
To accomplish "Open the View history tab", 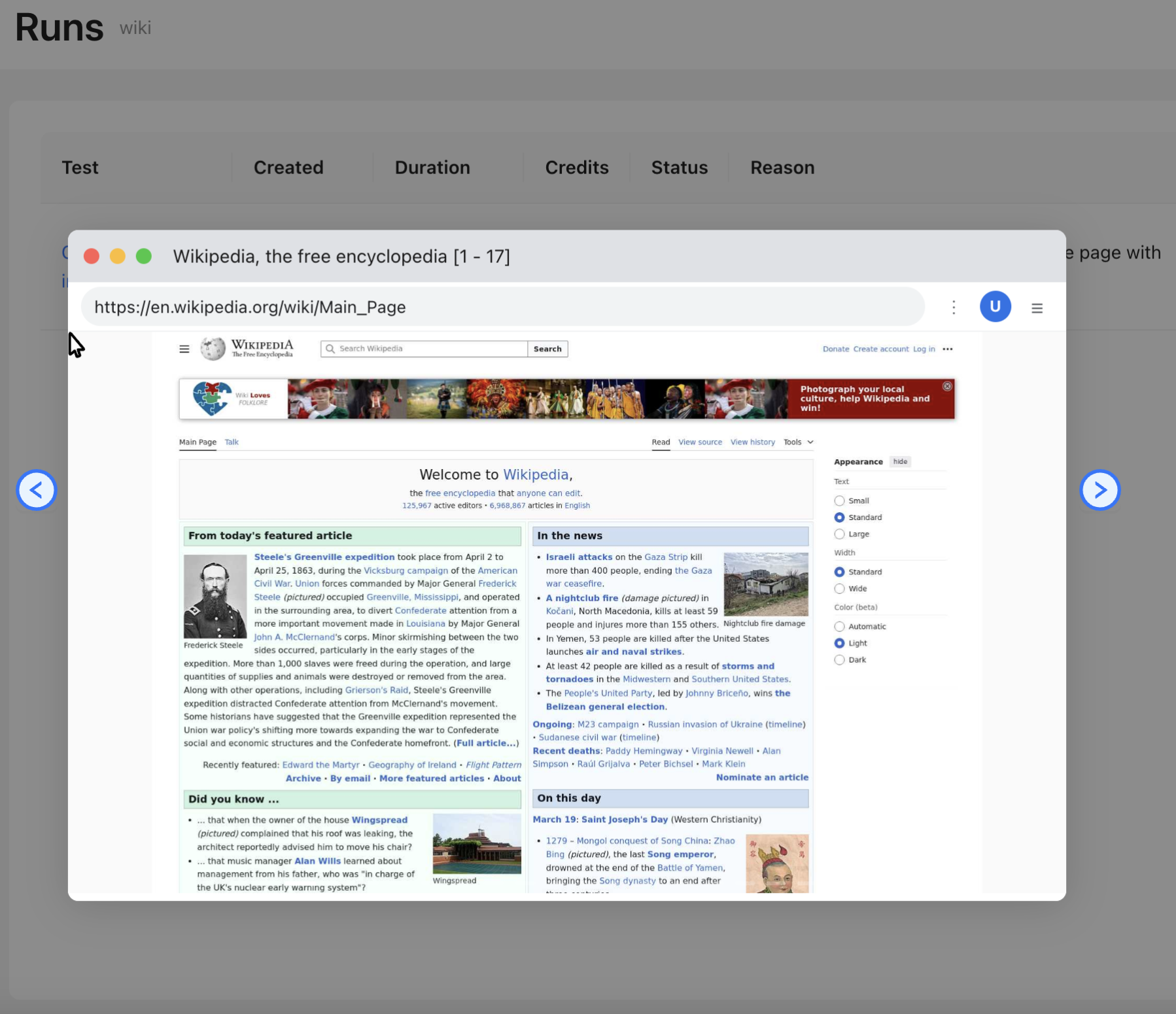I will (x=753, y=442).
